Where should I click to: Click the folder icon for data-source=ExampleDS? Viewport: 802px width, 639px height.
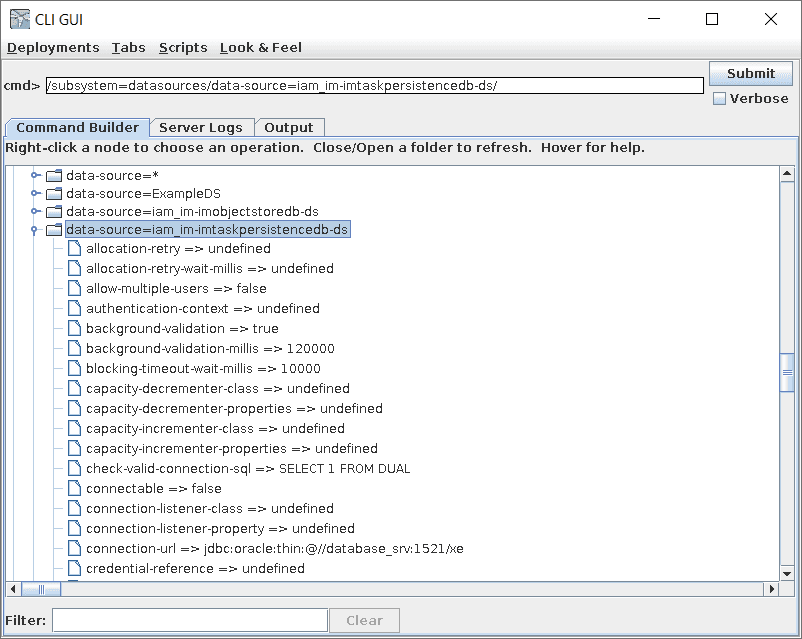tap(54, 192)
